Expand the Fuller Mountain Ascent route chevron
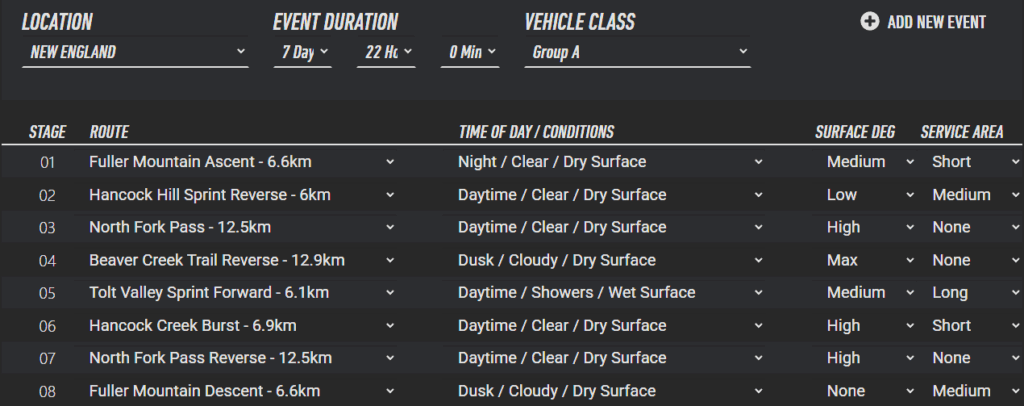Image resolution: width=1024 pixels, height=406 pixels. [389, 162]
